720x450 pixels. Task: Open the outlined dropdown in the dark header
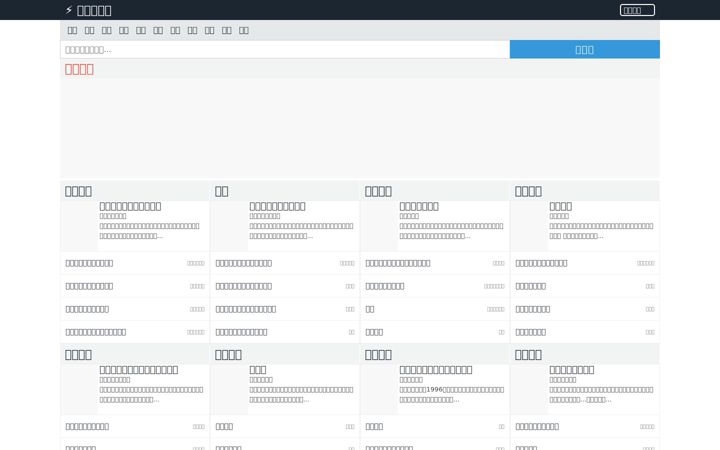637,10
